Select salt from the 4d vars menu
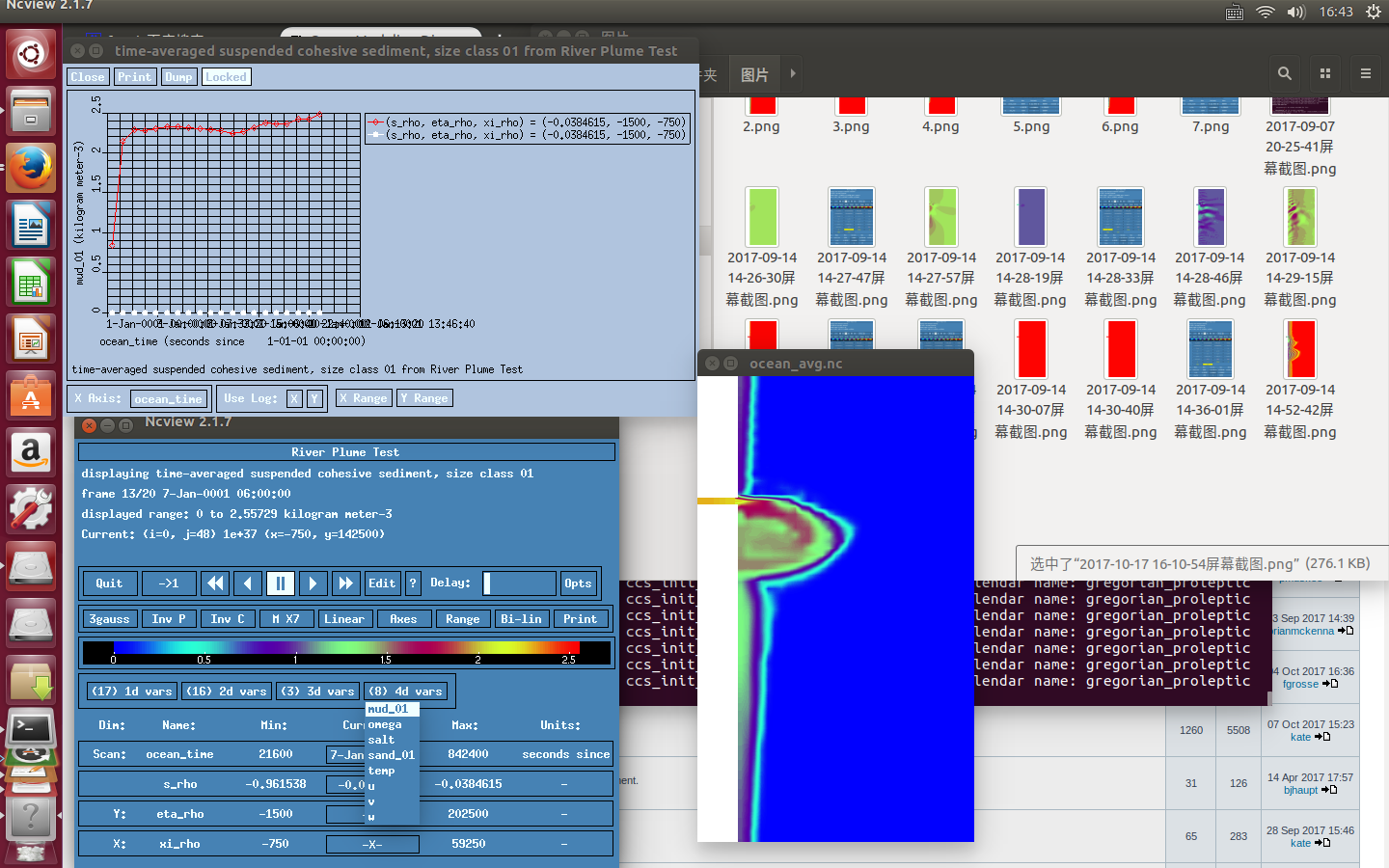Screen dimensions: 1389x868 [x=381, y=740]
